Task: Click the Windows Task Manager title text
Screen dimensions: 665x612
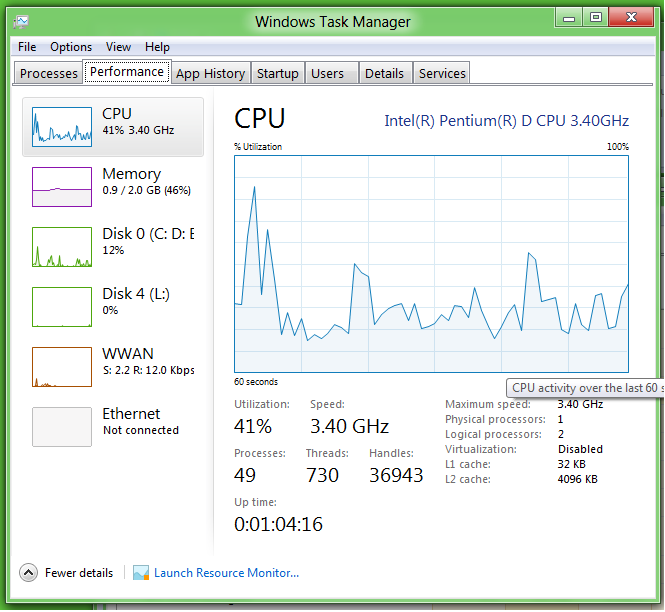Action: (333, 22)
